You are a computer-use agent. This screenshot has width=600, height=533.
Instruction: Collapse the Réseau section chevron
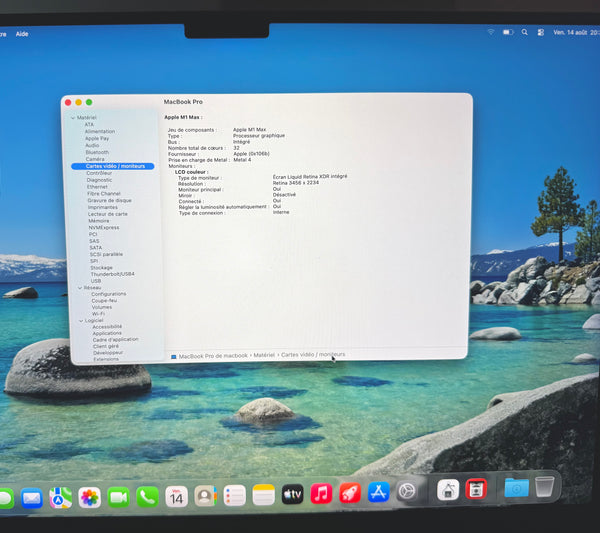80,288
